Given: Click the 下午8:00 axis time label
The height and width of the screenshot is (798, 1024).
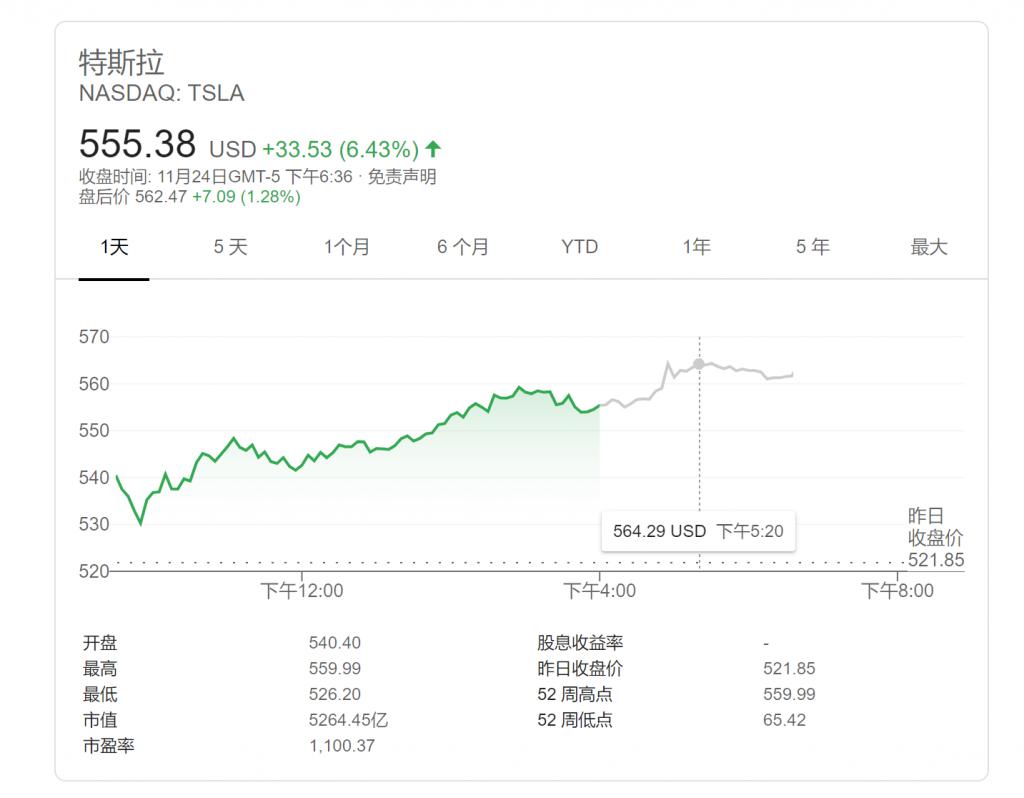Looking at the screenshot, I should coord(897,591).
